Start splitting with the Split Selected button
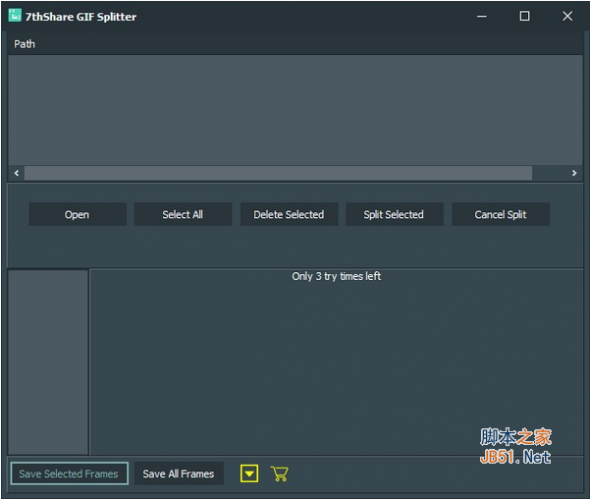Viewport: 590px width, 500px height. [x=394, y=214]
